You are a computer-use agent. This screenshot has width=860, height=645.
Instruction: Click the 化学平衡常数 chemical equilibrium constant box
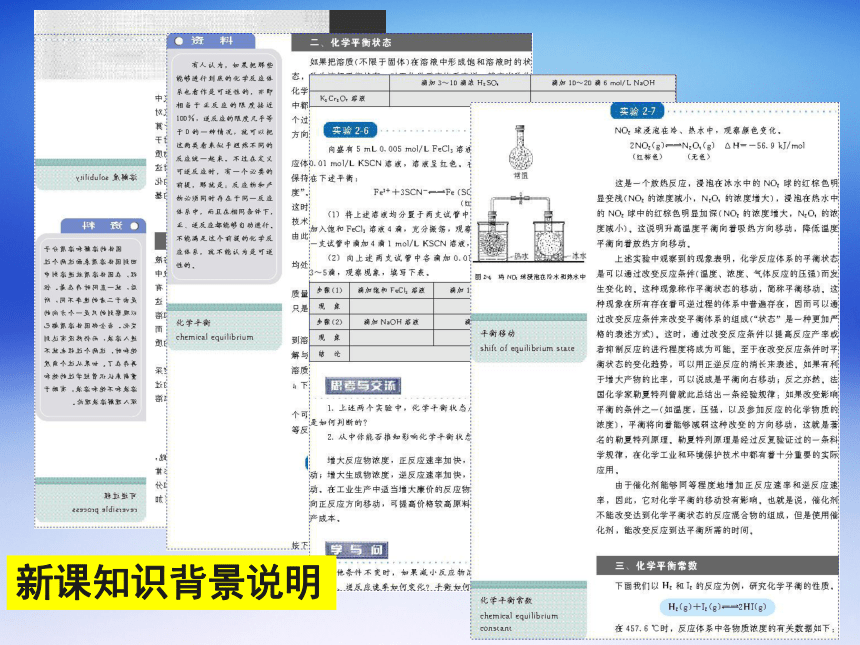pyautogui.click(x=529, y=610)
